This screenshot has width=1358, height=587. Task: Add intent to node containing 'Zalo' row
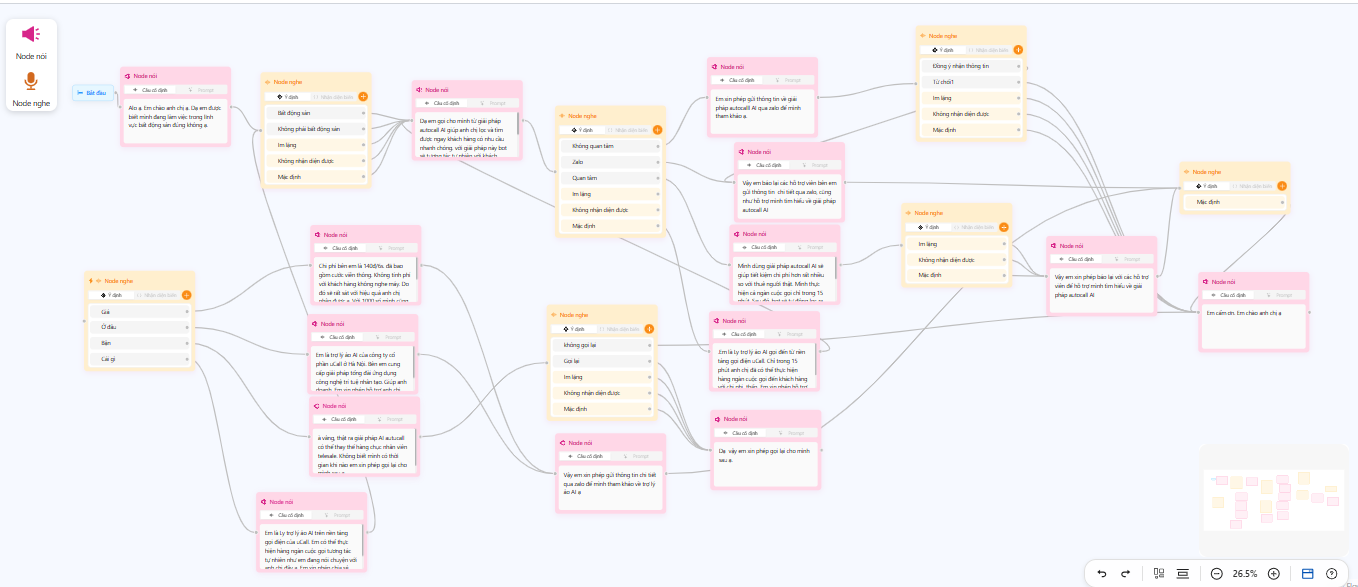[657, 130]
